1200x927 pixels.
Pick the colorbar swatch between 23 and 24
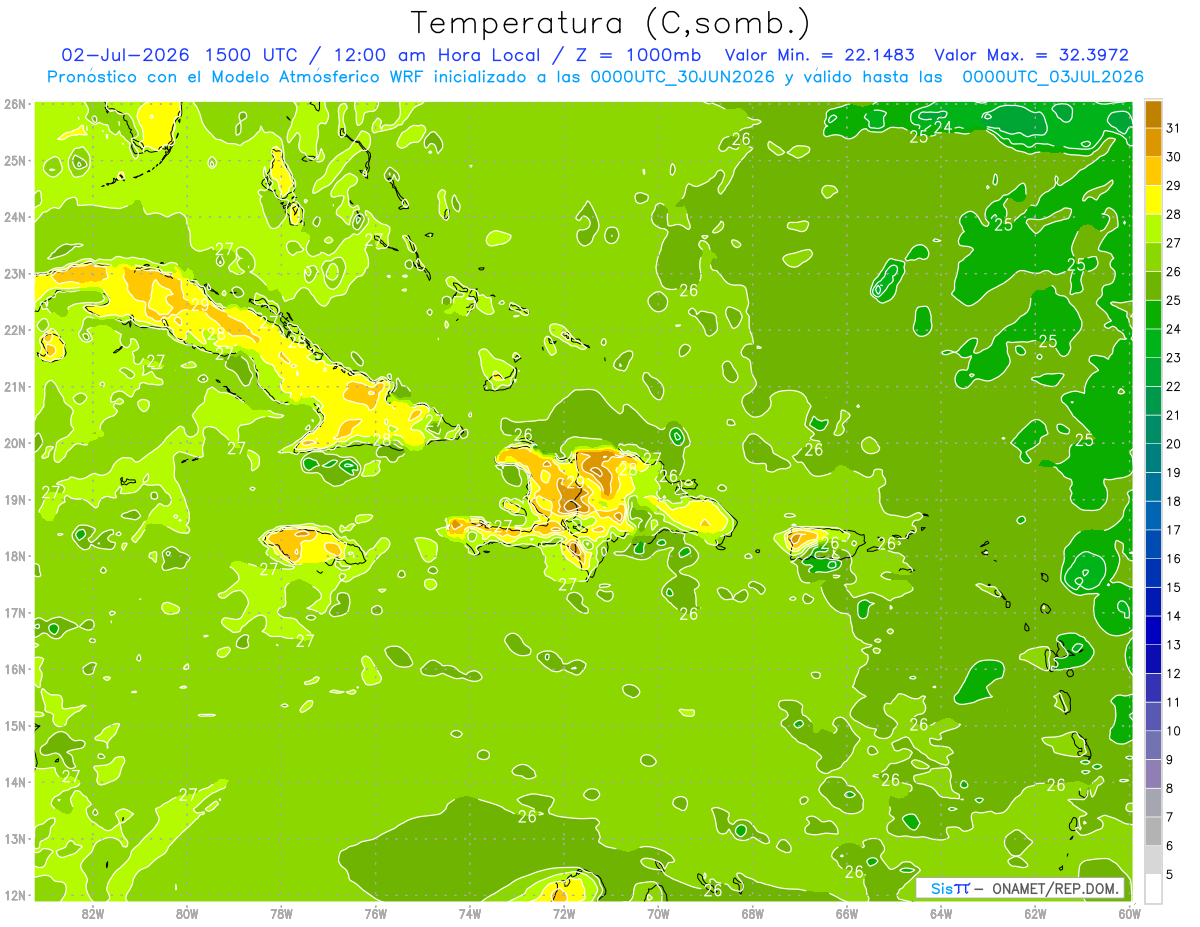tap(1153, 344)
